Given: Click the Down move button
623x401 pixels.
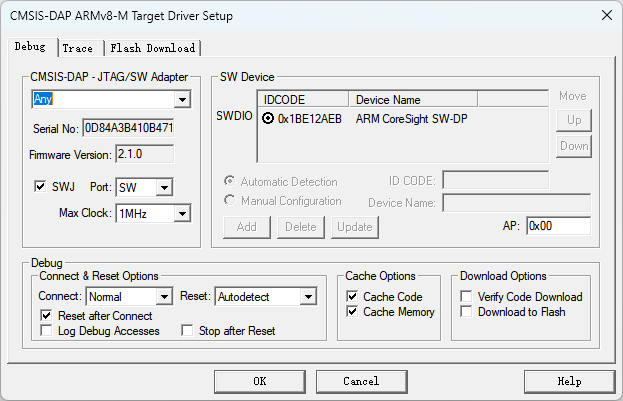Looking at the screenshot, I should [574, 146].
